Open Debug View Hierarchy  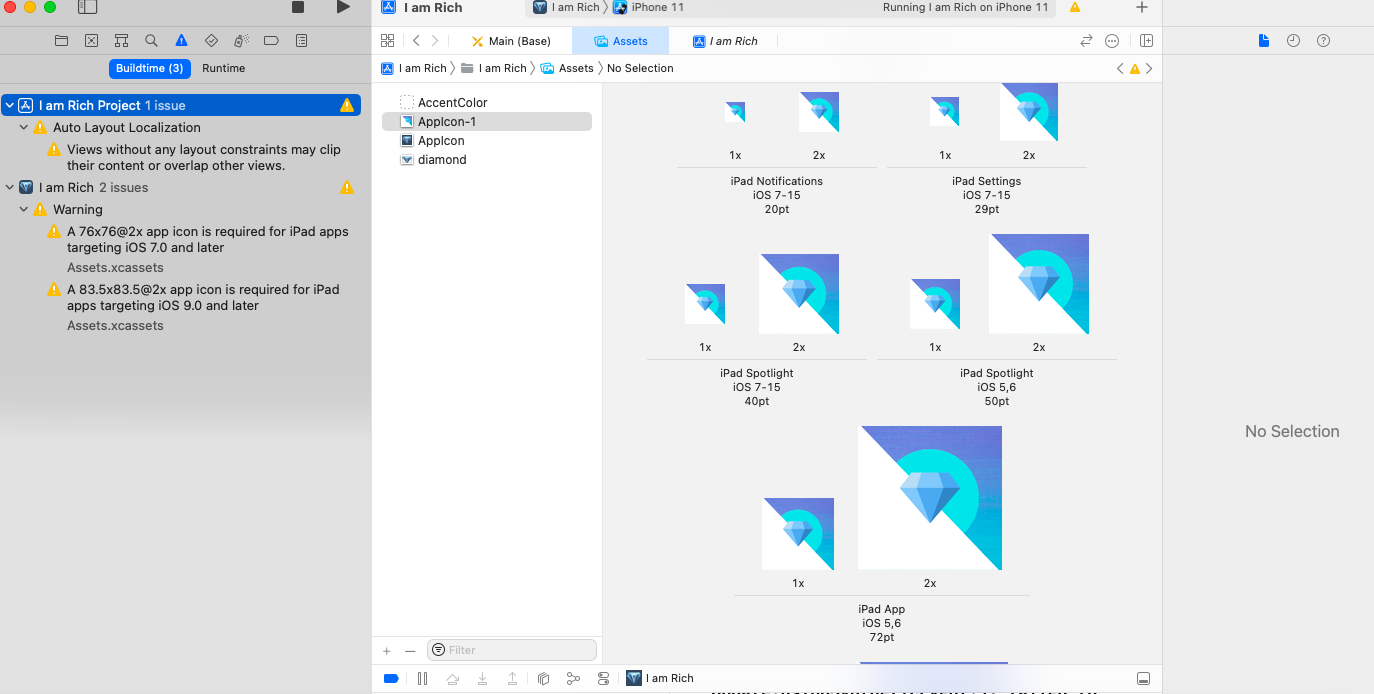[x=543, y=678]
